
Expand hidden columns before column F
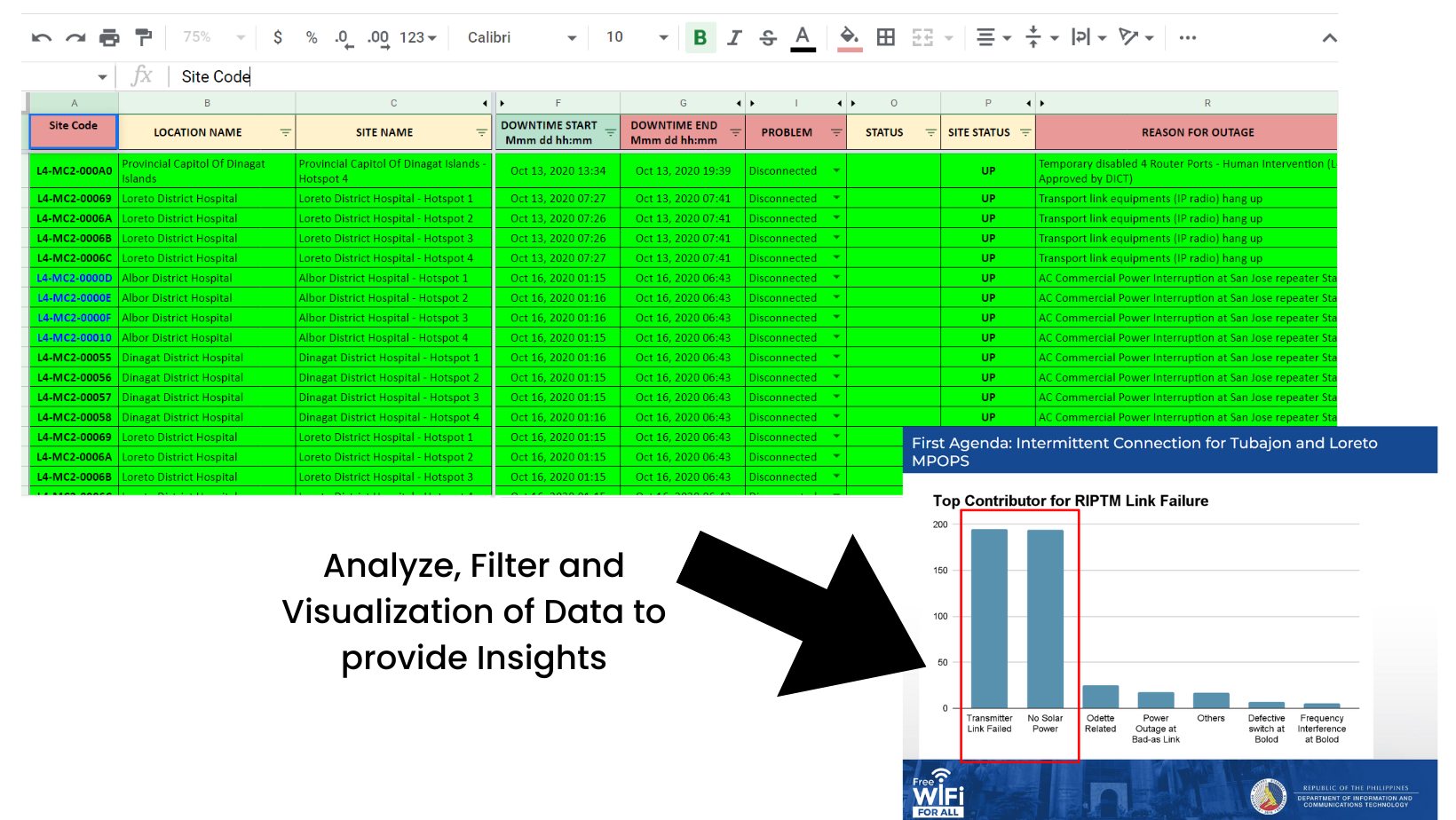pyautogui.click(x=502, y=104)
